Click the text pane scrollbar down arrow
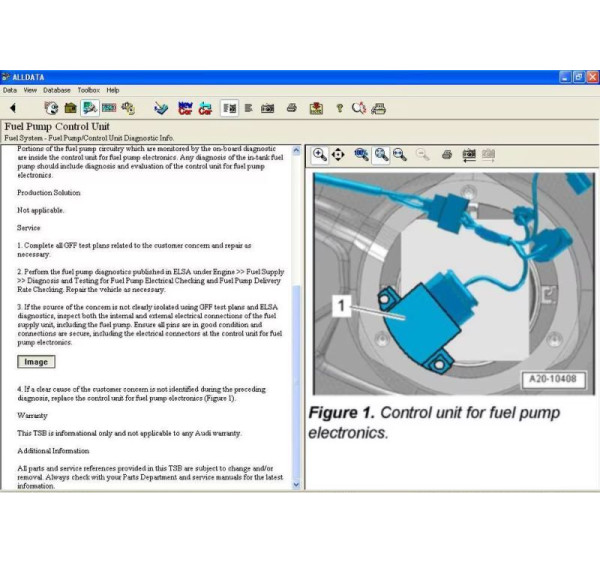 (x=296, y=484)
